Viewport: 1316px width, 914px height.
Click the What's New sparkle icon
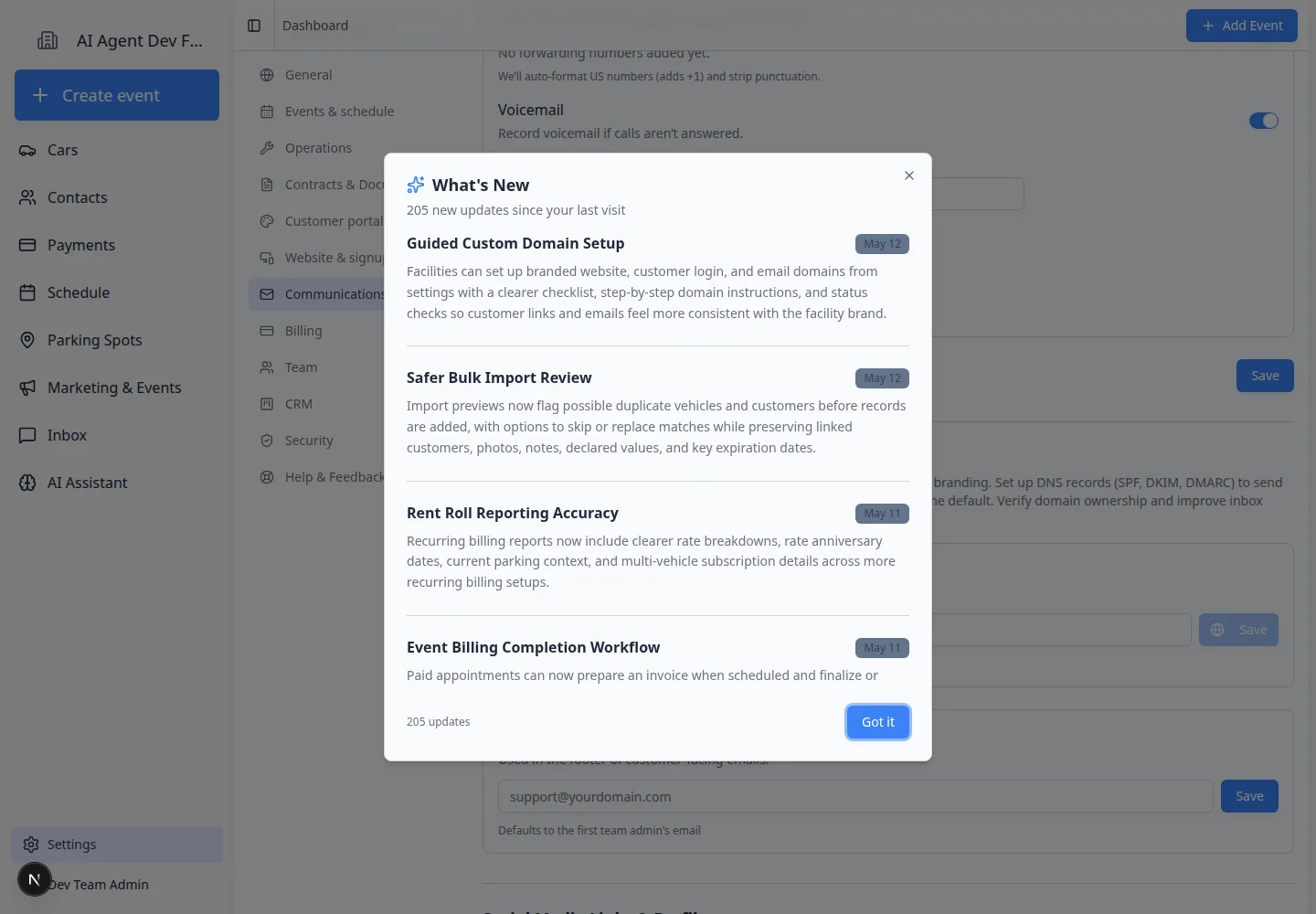(416, 185)
